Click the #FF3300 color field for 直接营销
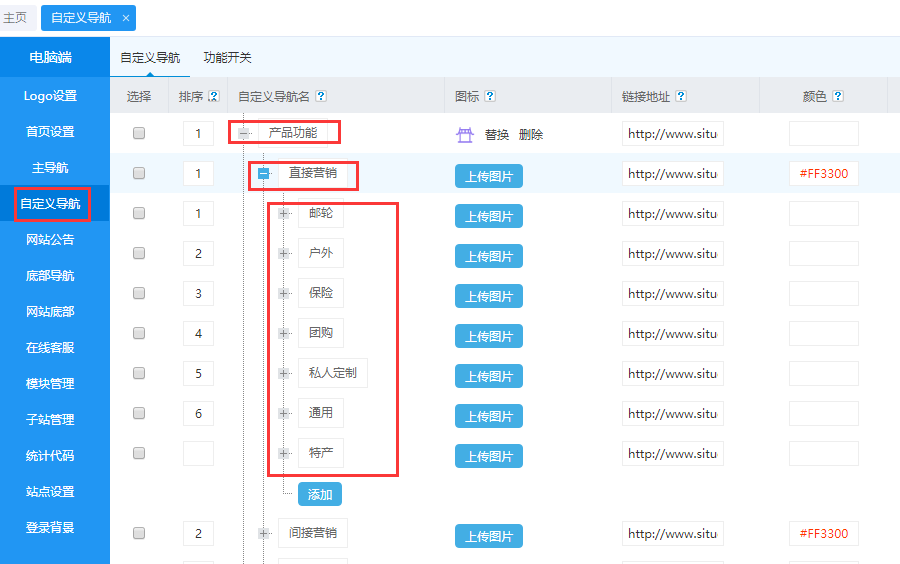Viewport: 900px width, 564px height. (x=823, y=174)
